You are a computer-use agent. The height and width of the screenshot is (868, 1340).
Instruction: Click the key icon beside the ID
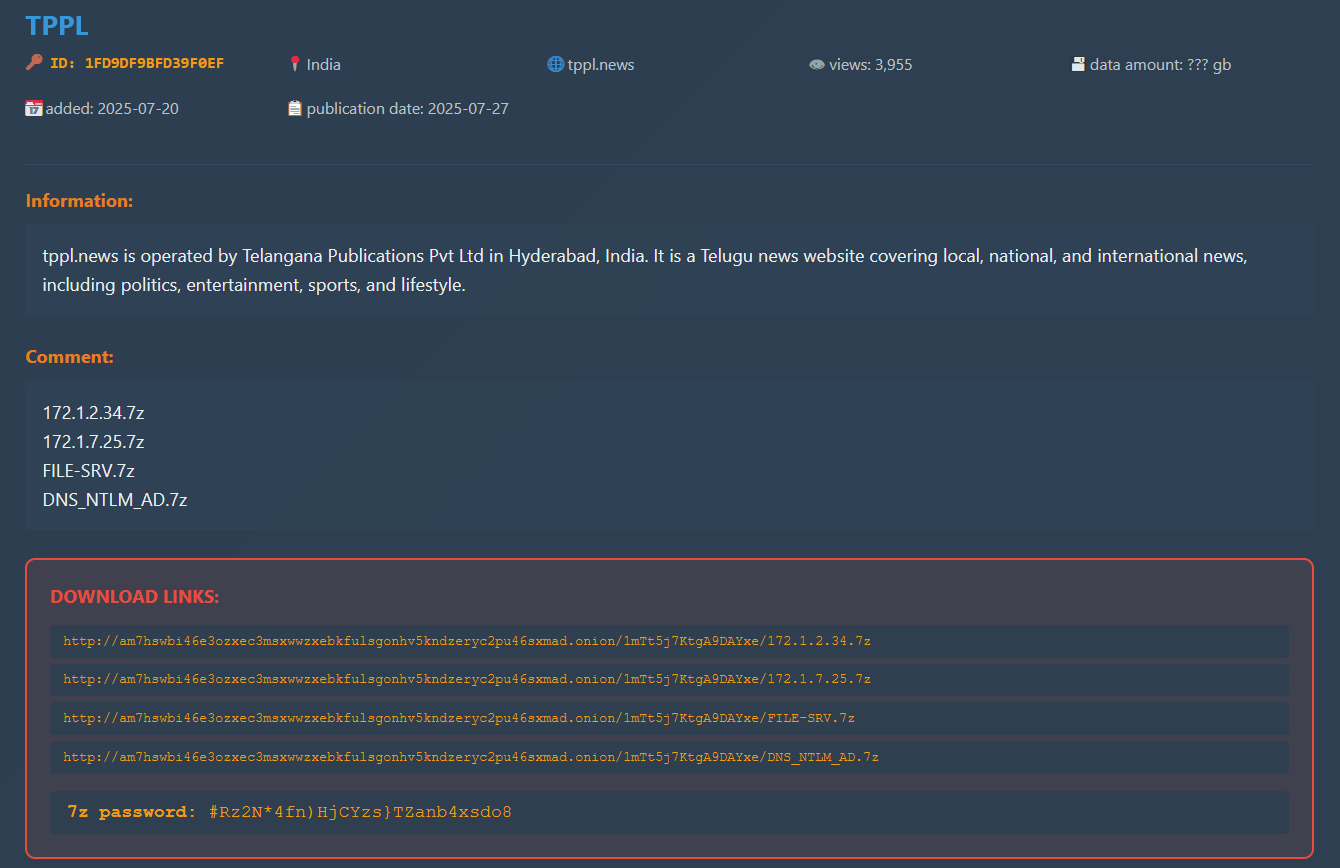click(x=34, y=63)
